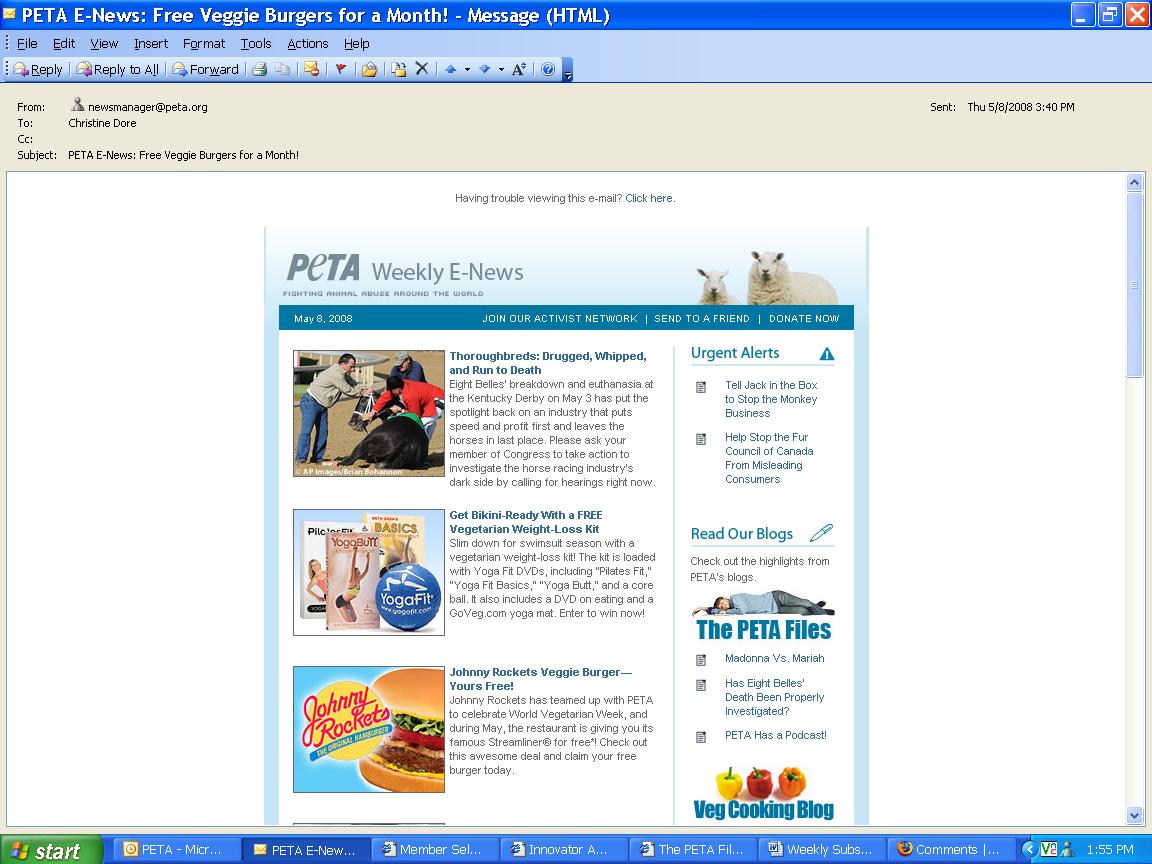Open the 'Donate Now' link in the newsletter

click(x=804, y=318)
